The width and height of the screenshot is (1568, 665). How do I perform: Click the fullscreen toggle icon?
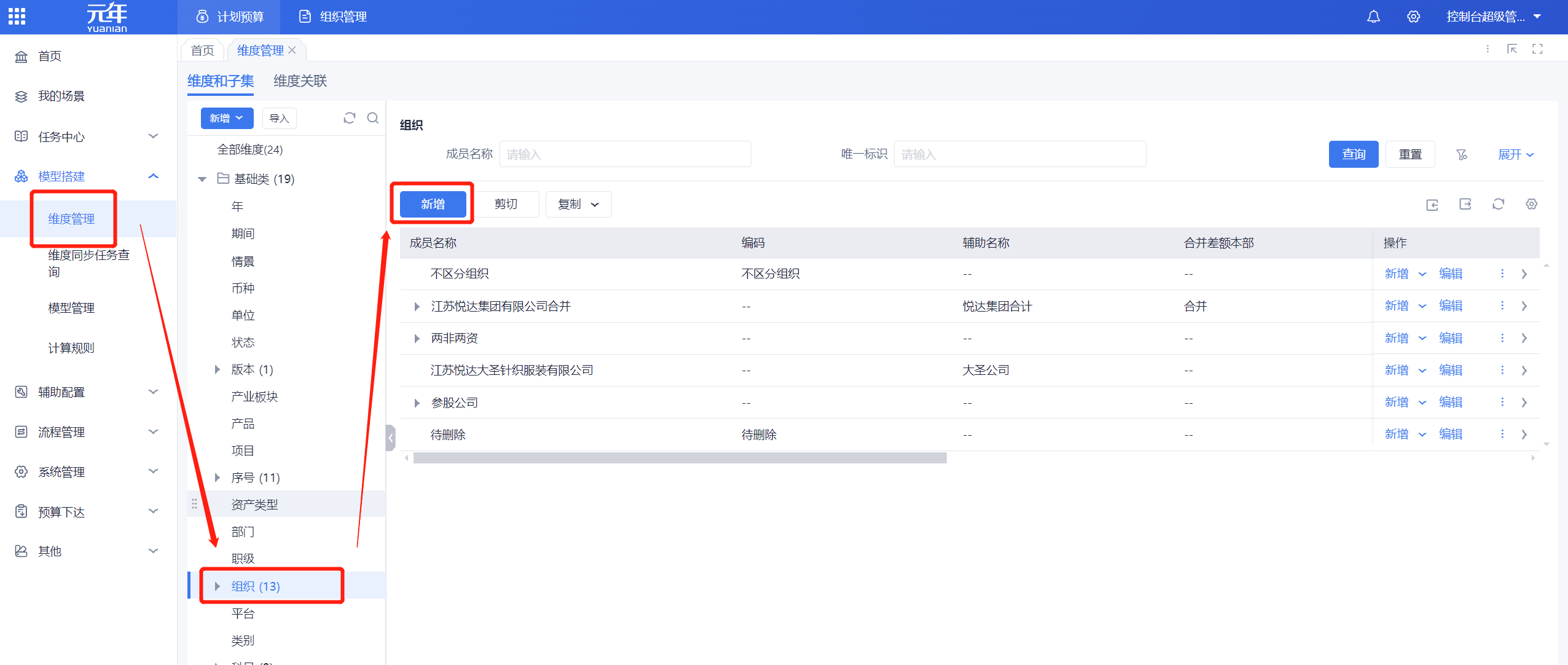point(1537,49)
